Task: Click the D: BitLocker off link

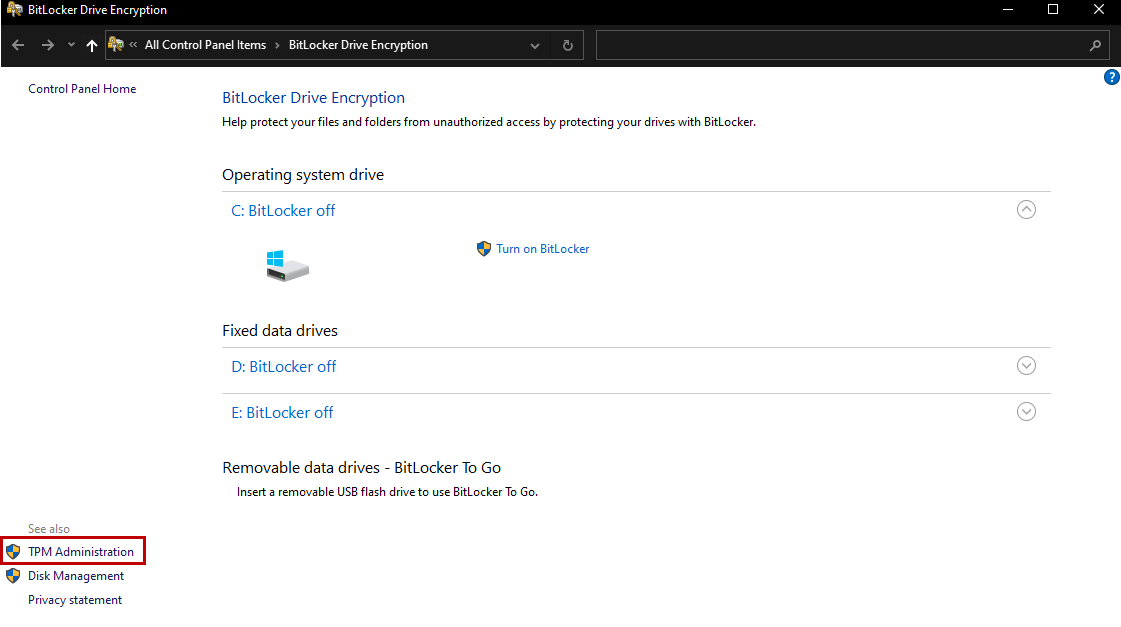Action: pyautogui.click(x=284, y=367)
